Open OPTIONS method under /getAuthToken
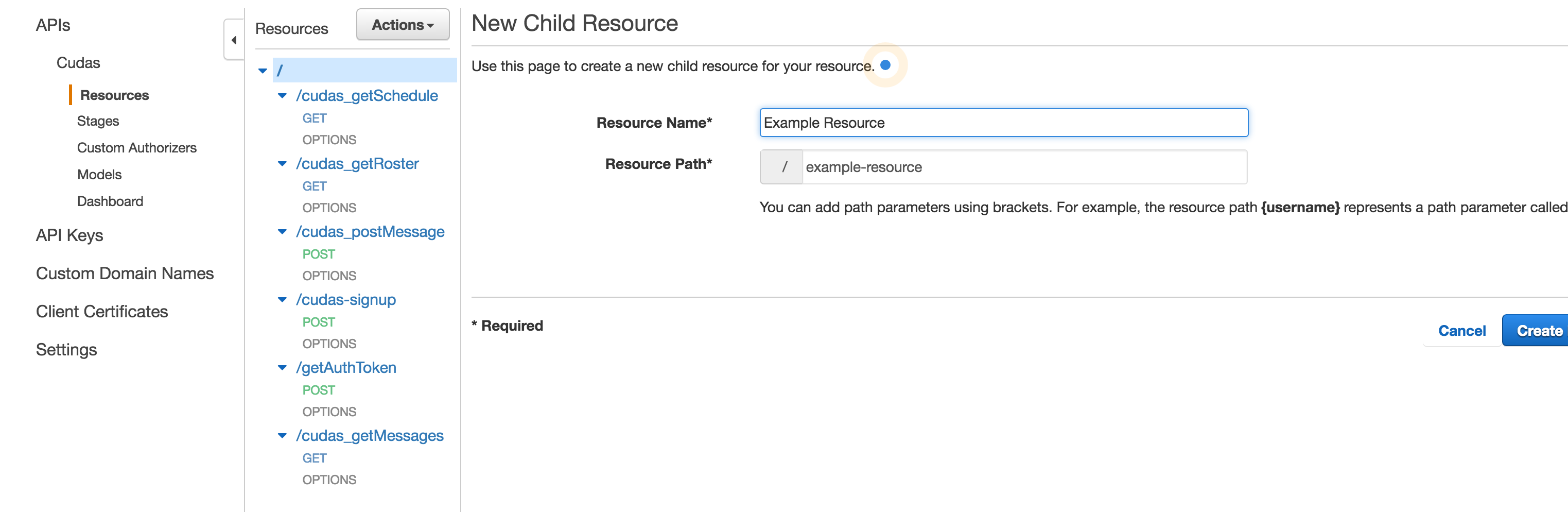1568x512 pixels. click(329, 412)
